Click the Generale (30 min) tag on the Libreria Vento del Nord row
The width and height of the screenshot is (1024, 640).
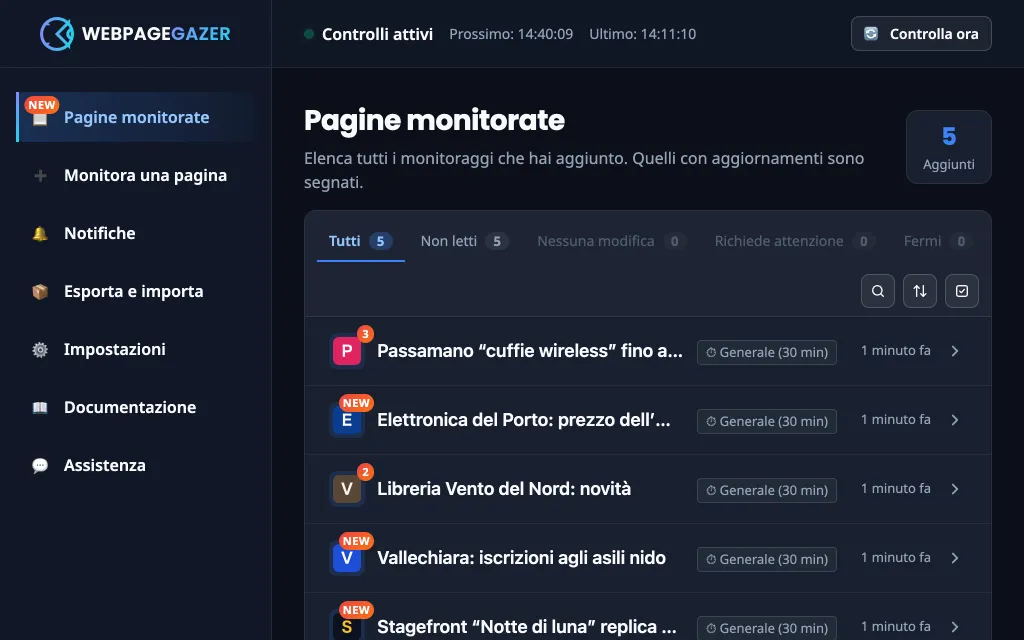(x=767, y=490)
